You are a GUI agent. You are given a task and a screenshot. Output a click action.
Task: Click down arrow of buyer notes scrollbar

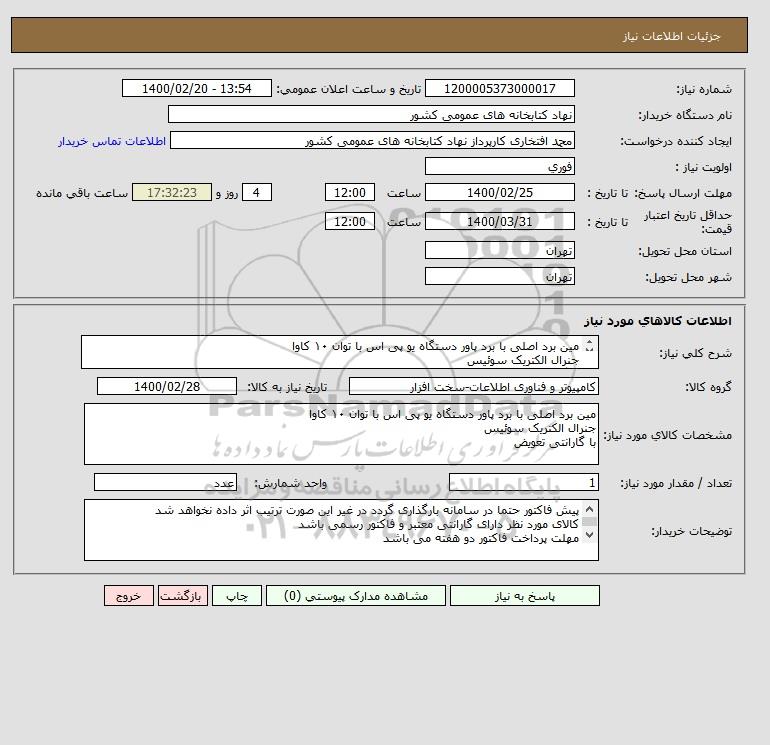pos(590,534)
